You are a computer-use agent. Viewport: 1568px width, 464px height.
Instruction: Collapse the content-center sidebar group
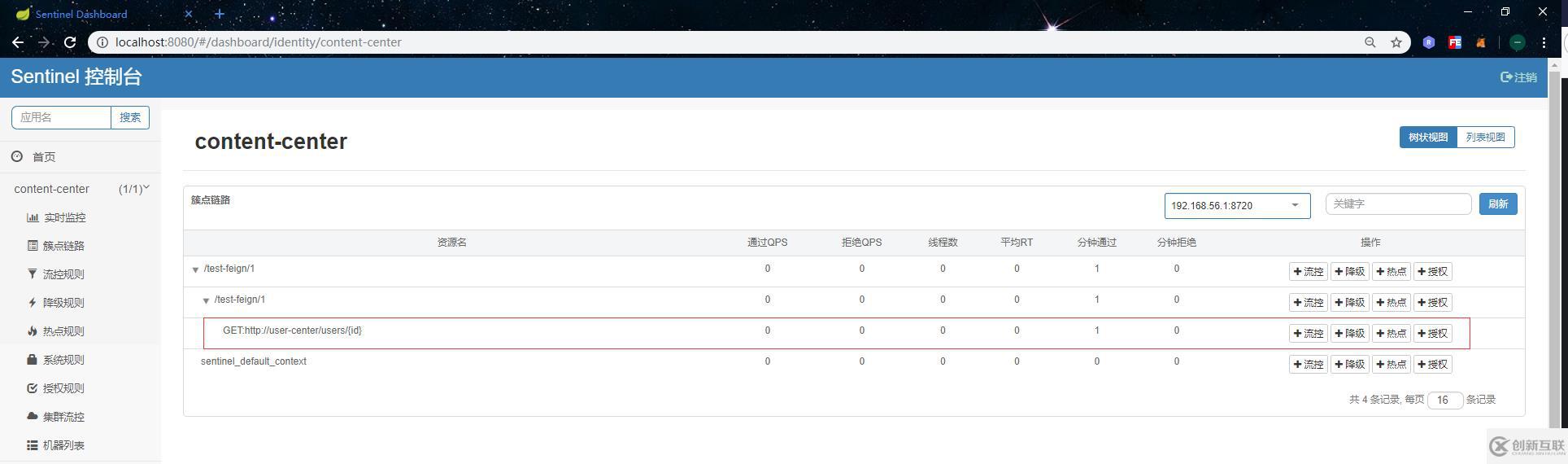pos(81,189)
